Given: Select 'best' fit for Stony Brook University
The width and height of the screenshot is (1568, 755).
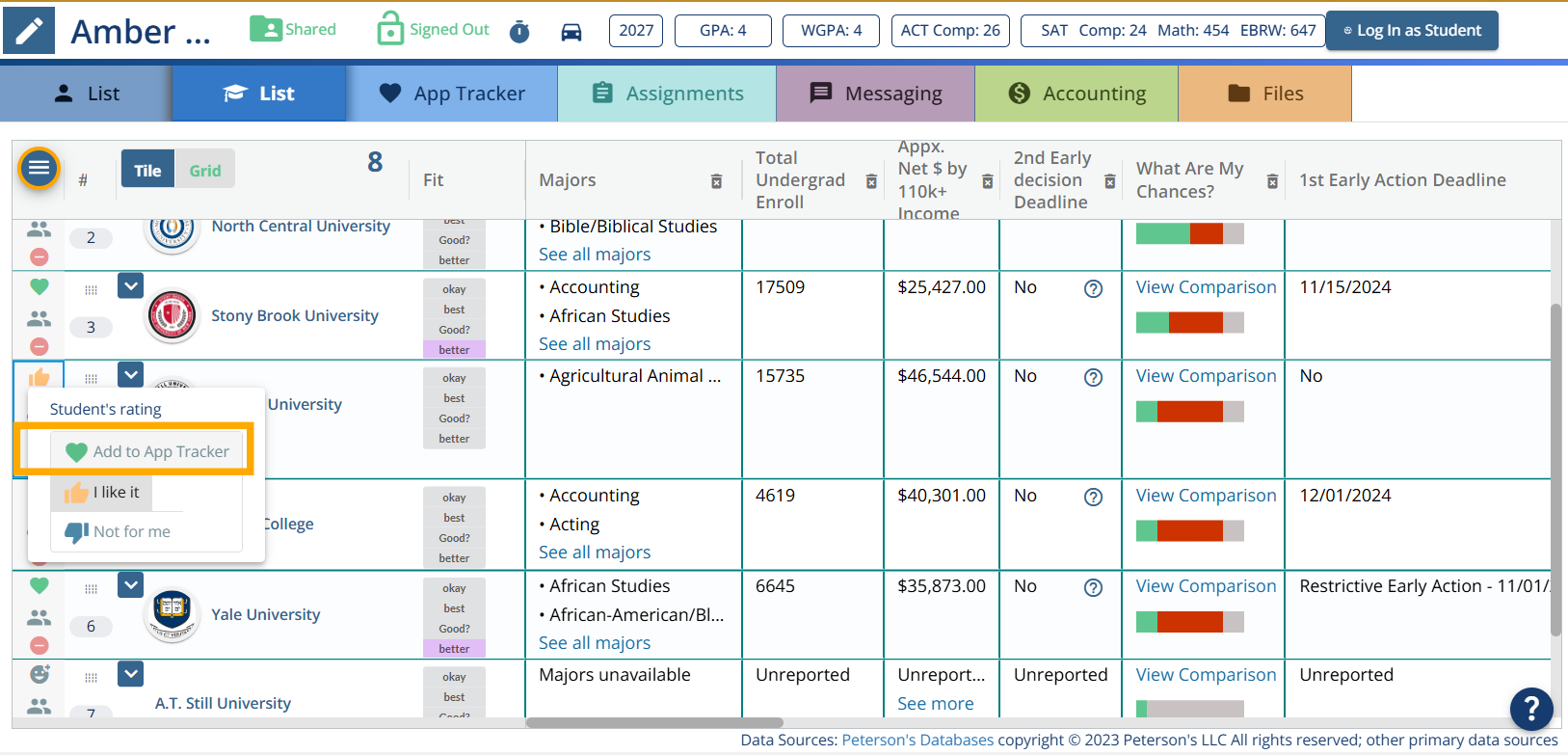Looking at the screenshot, I should tap(454, 310).
